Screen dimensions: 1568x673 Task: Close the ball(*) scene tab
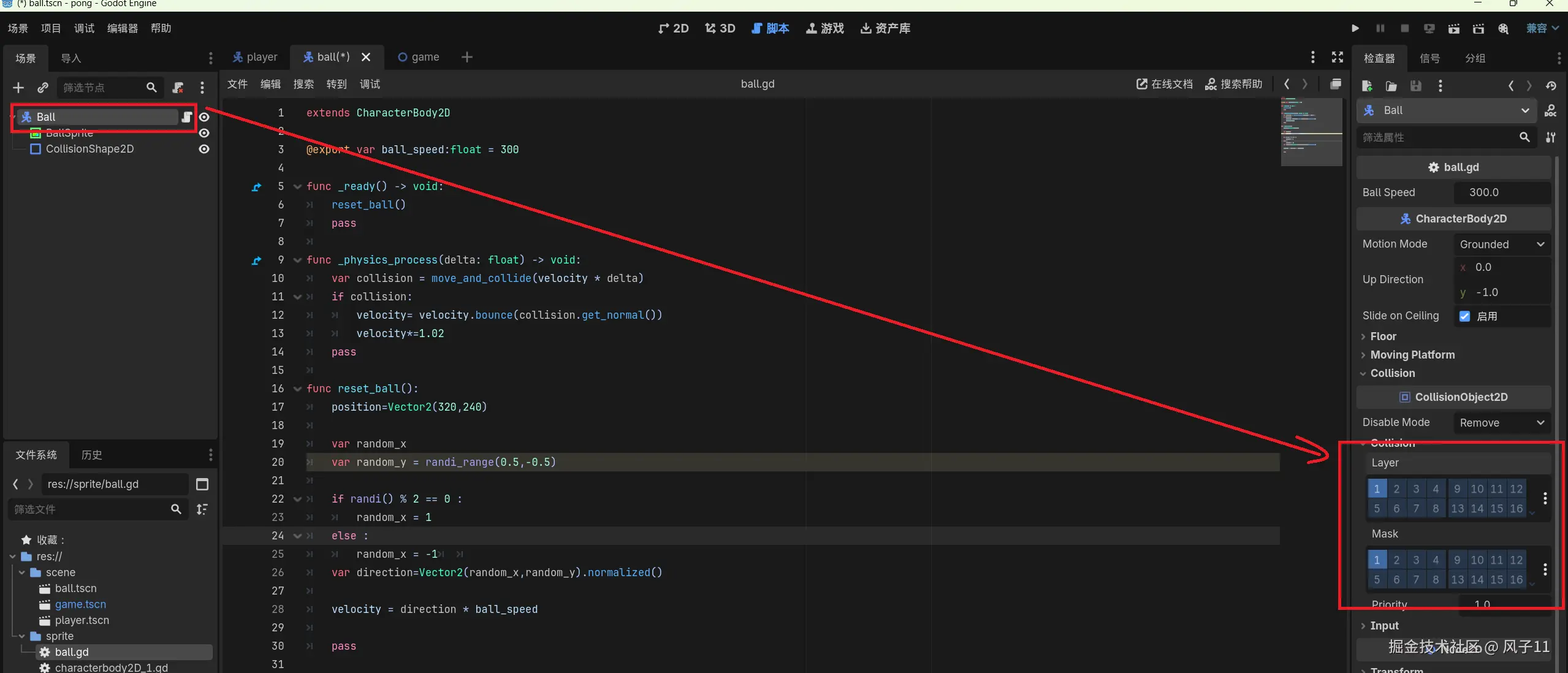[x=366, y=57]
